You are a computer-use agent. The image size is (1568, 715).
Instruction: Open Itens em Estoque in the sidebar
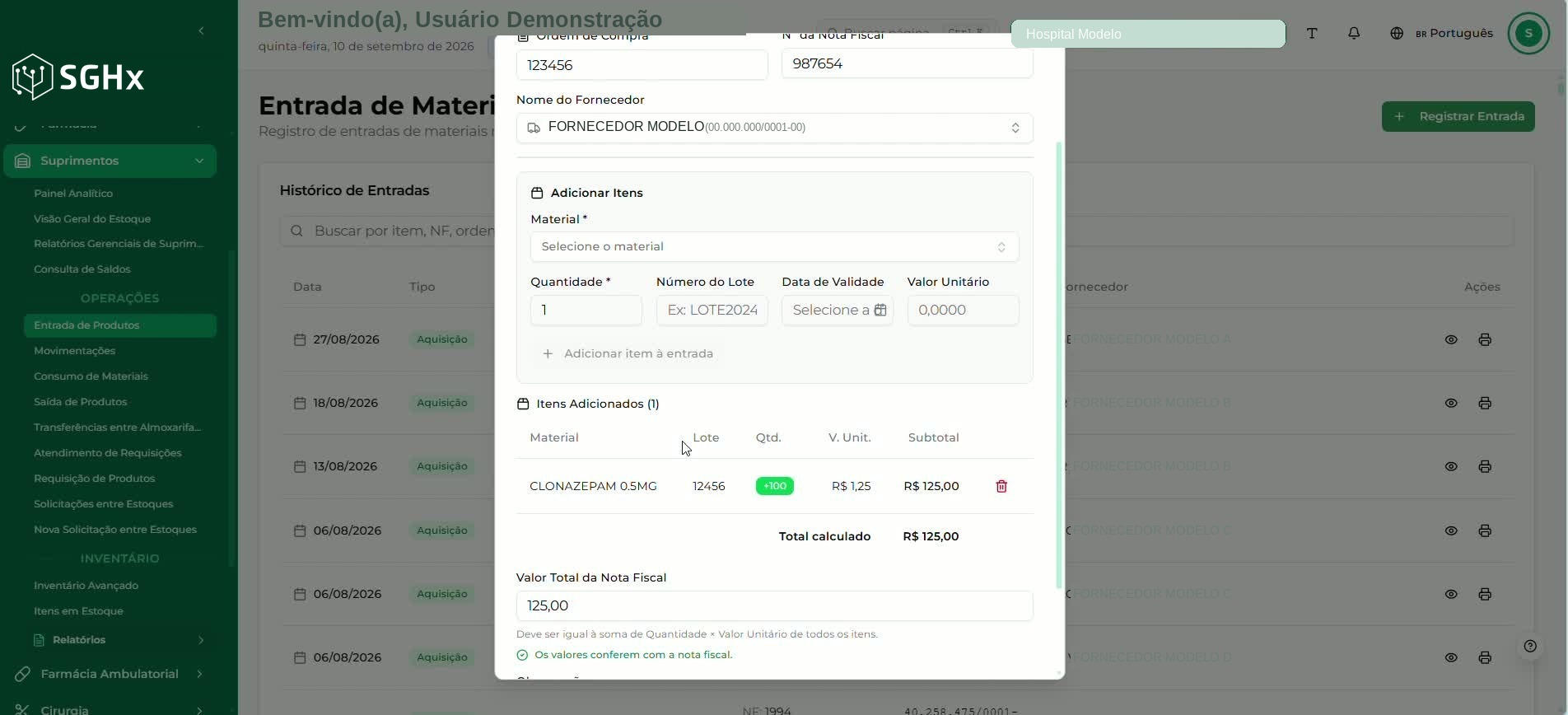(x=78, y=611)
